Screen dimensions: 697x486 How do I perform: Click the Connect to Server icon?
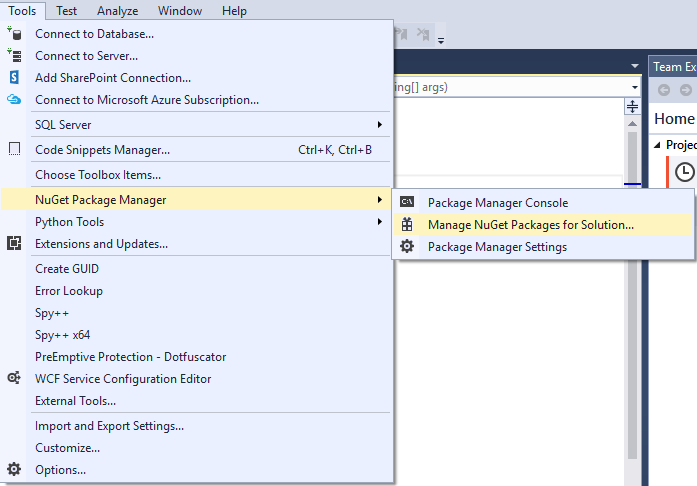[14, 56]
